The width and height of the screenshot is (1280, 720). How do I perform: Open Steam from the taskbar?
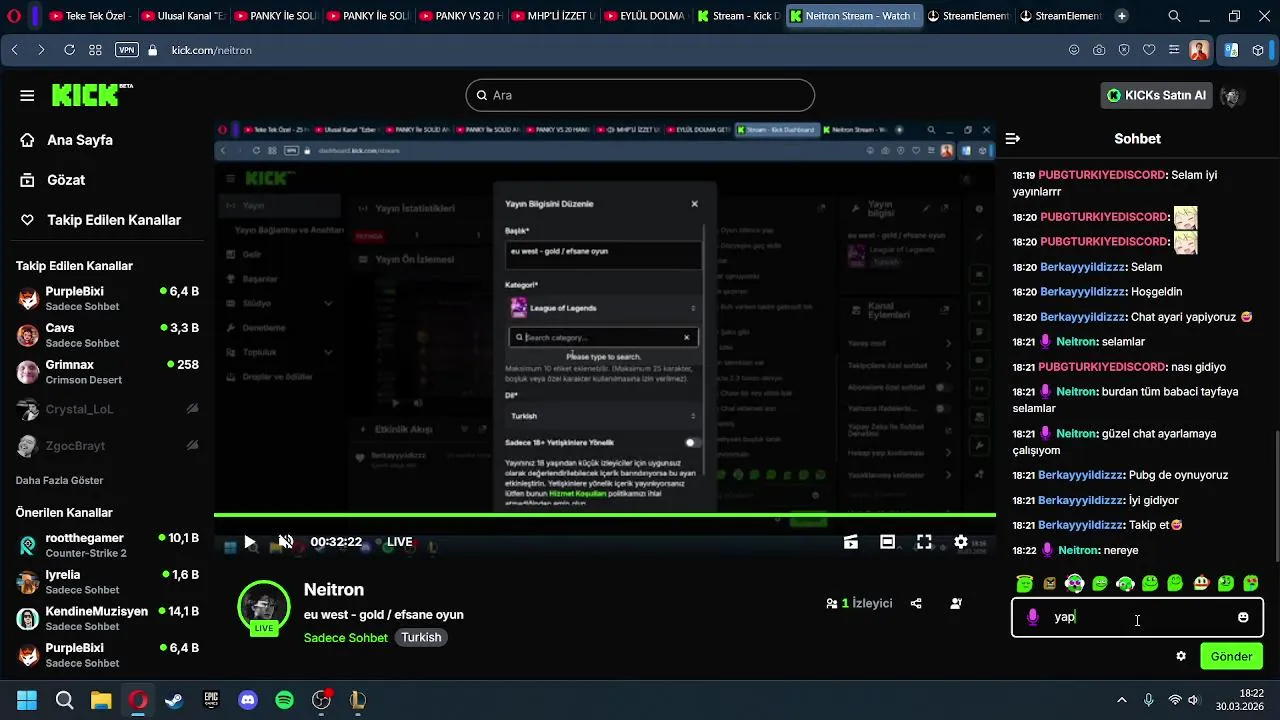[x=174, y=700]
